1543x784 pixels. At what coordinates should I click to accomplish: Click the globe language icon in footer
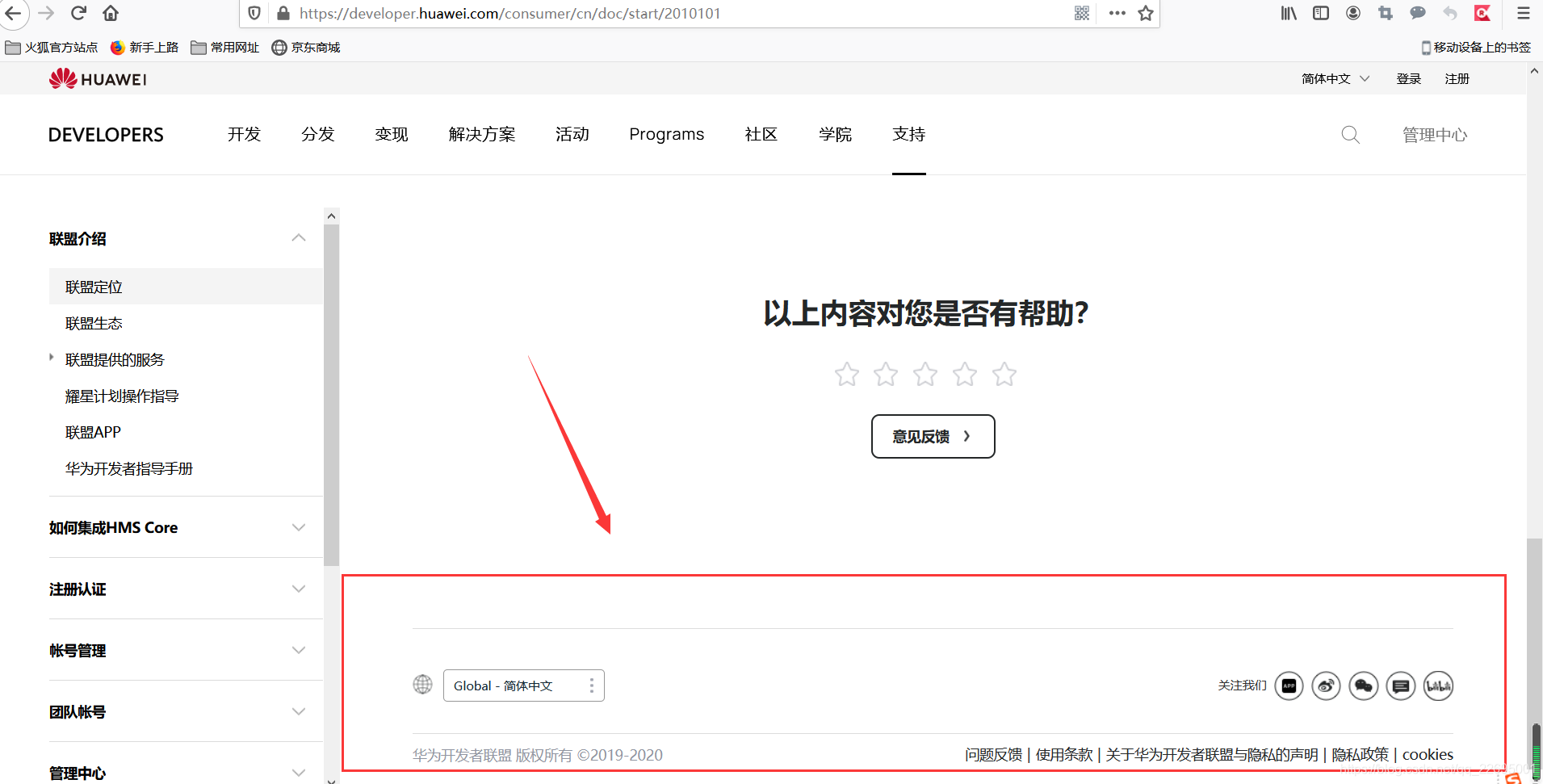422,685
